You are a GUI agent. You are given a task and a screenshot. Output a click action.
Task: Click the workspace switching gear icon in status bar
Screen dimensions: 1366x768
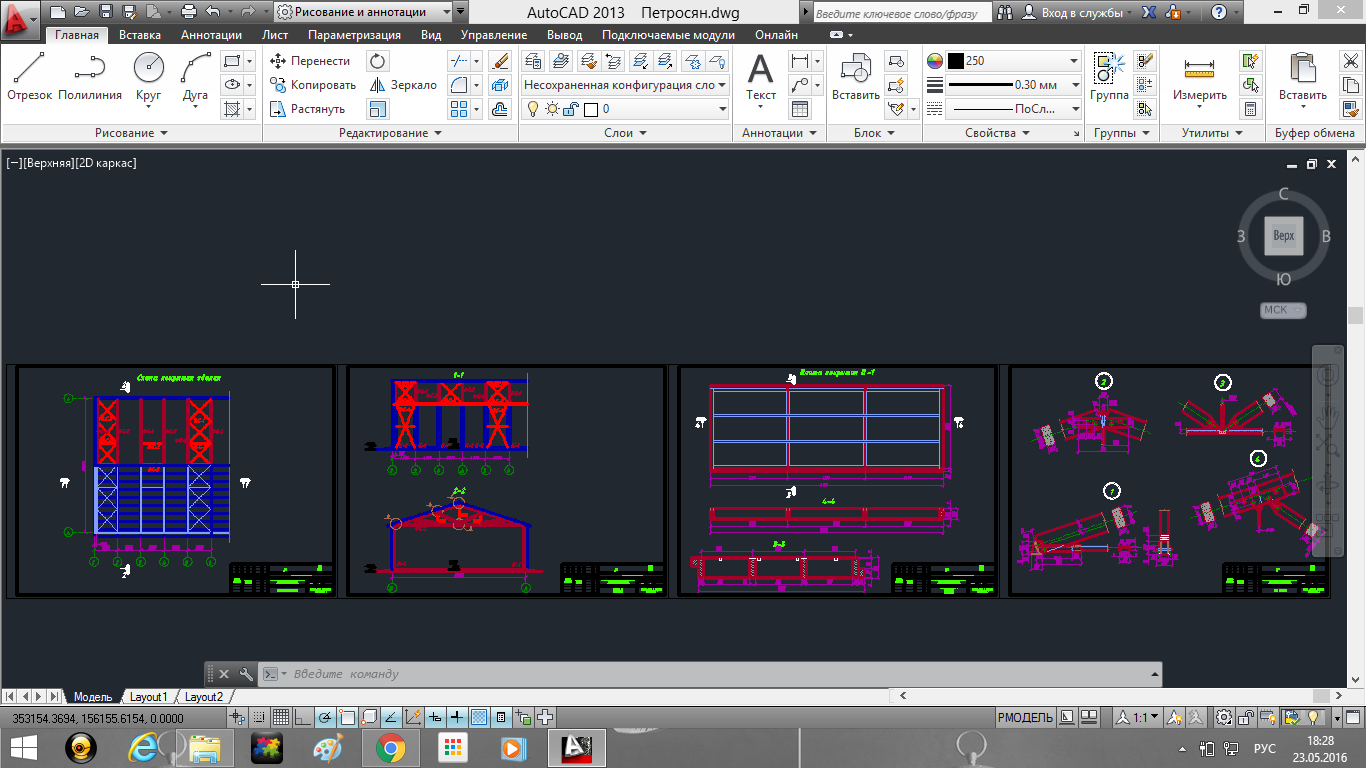[x=1224, y=717]
